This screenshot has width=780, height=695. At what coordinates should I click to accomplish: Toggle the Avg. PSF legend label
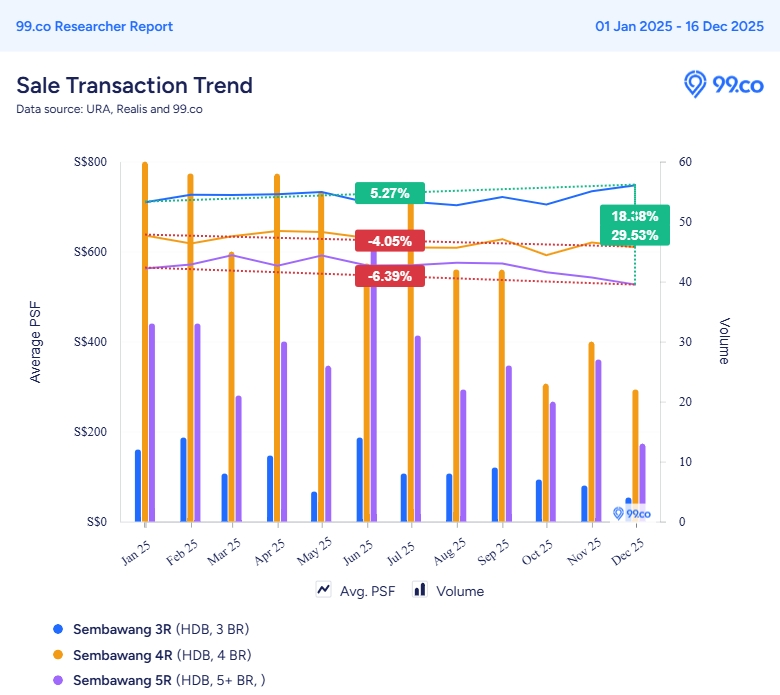(367, 591)
